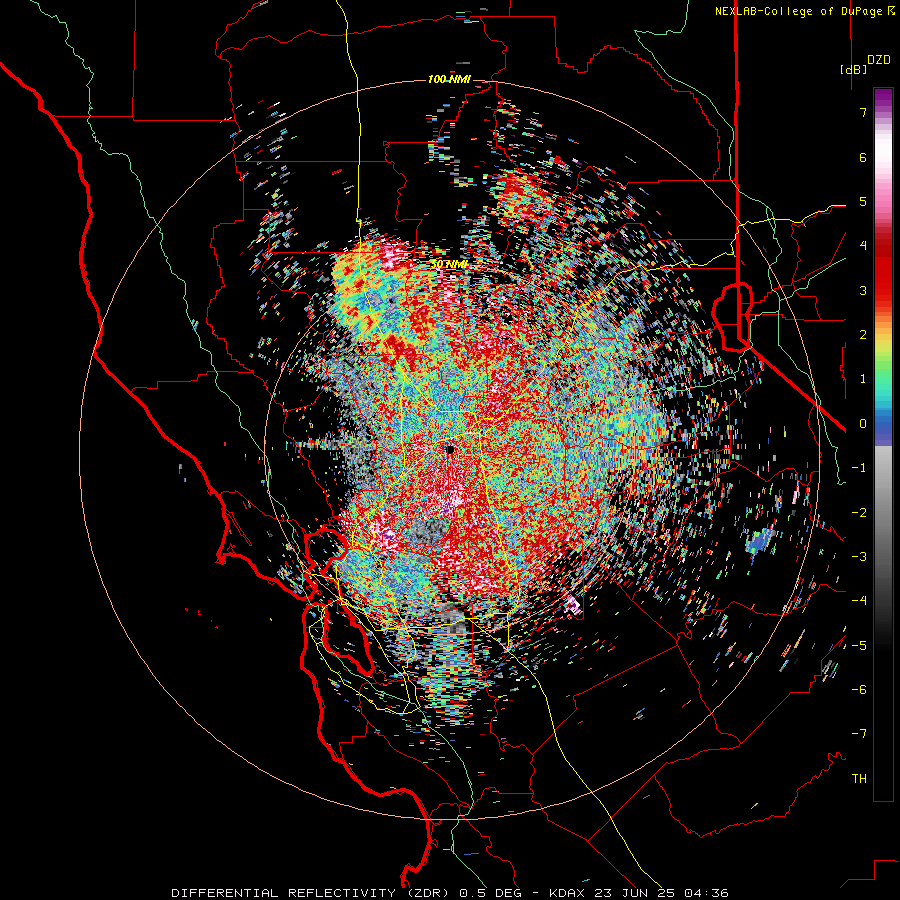The image size is (900, 900).
Task: Click the color scale bar legend
Action: pyautogui.click(x=883, y=444)
